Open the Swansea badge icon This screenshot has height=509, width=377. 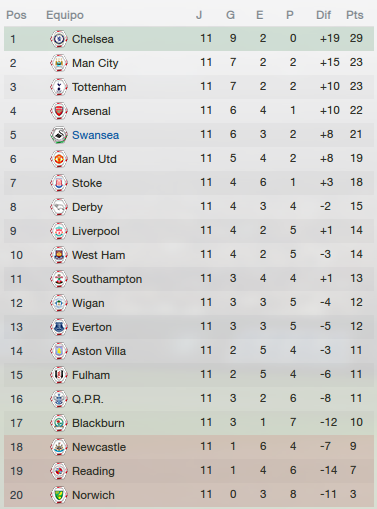59,135
